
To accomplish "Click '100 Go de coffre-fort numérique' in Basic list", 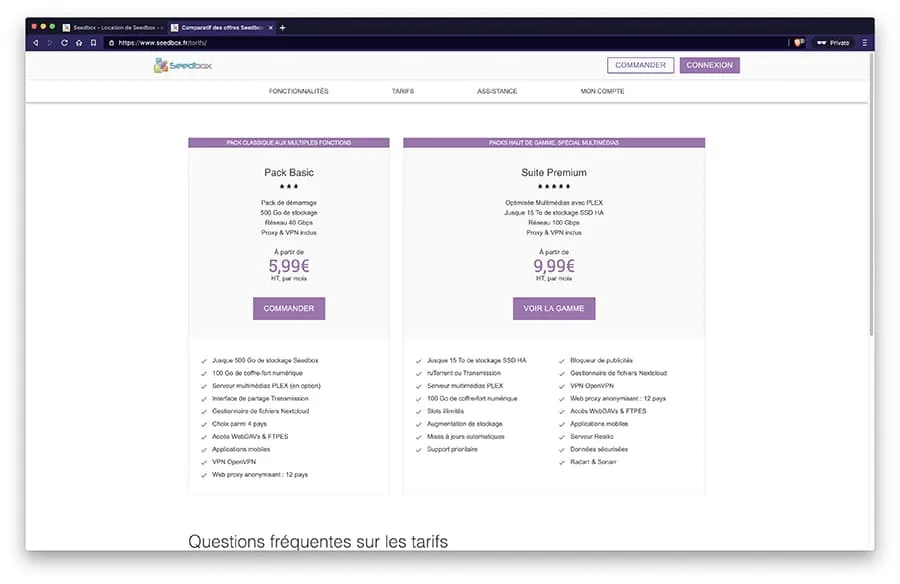I will (257, 373).
